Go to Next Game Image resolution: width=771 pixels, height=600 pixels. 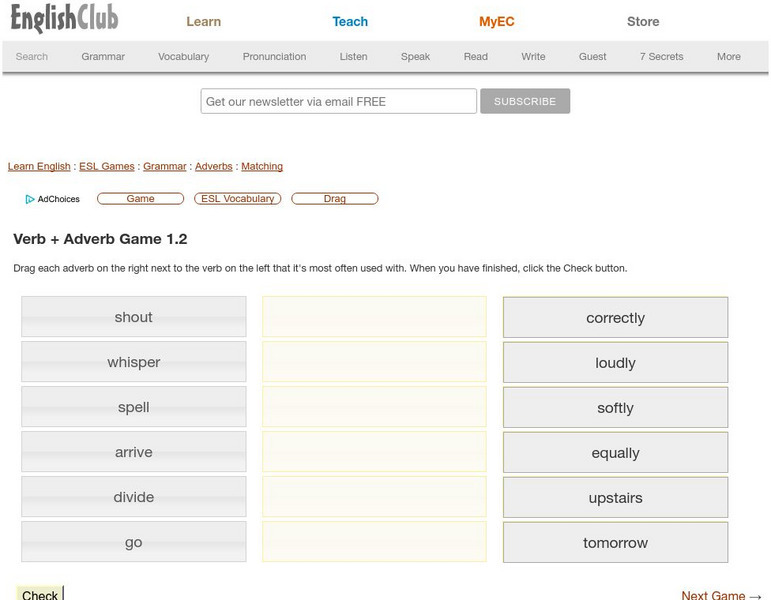click(720, 595)
